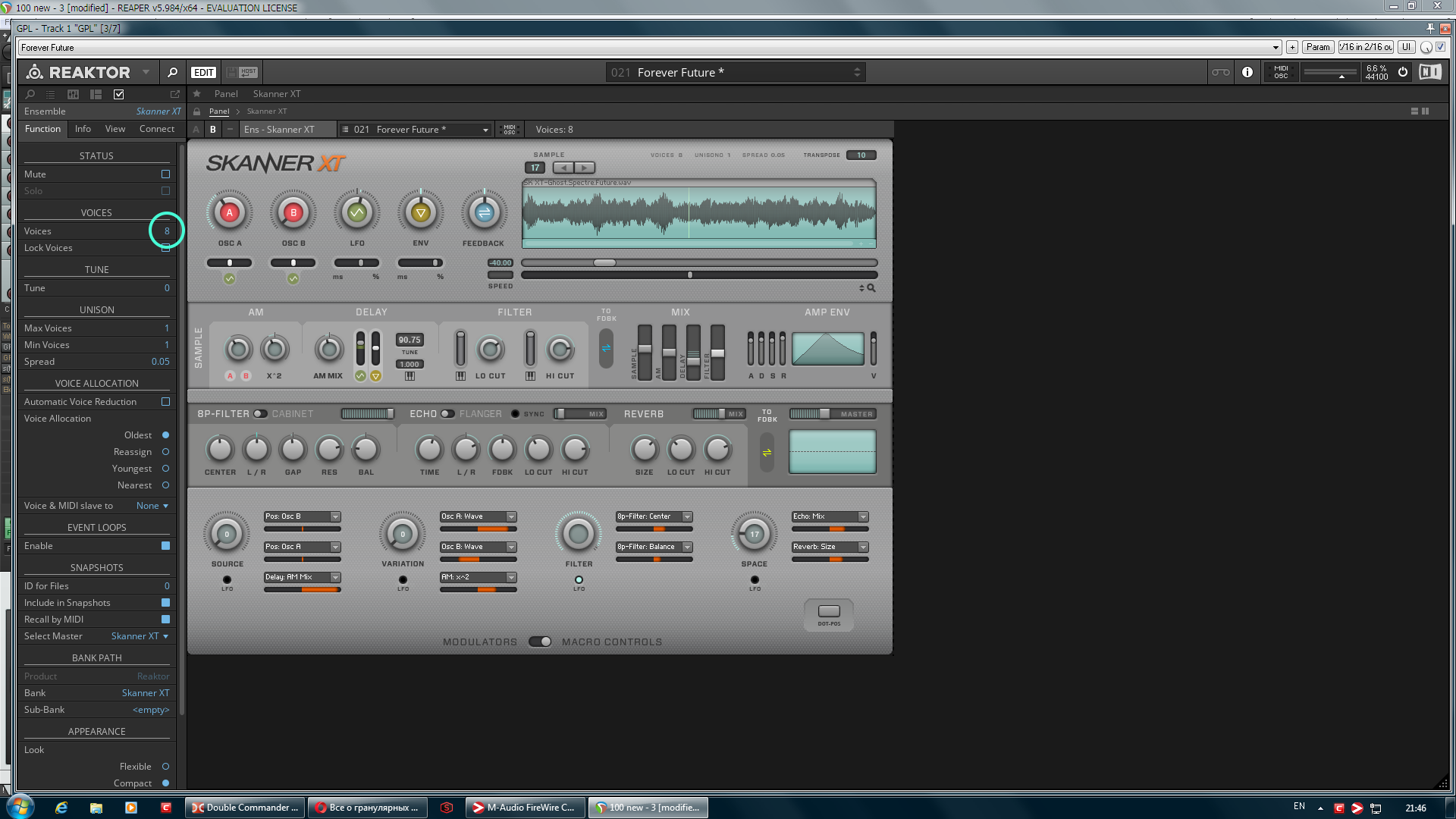Switch to the Info tab
The width and height of the screenshot is (1456, 819).
(x=83, y=129)
